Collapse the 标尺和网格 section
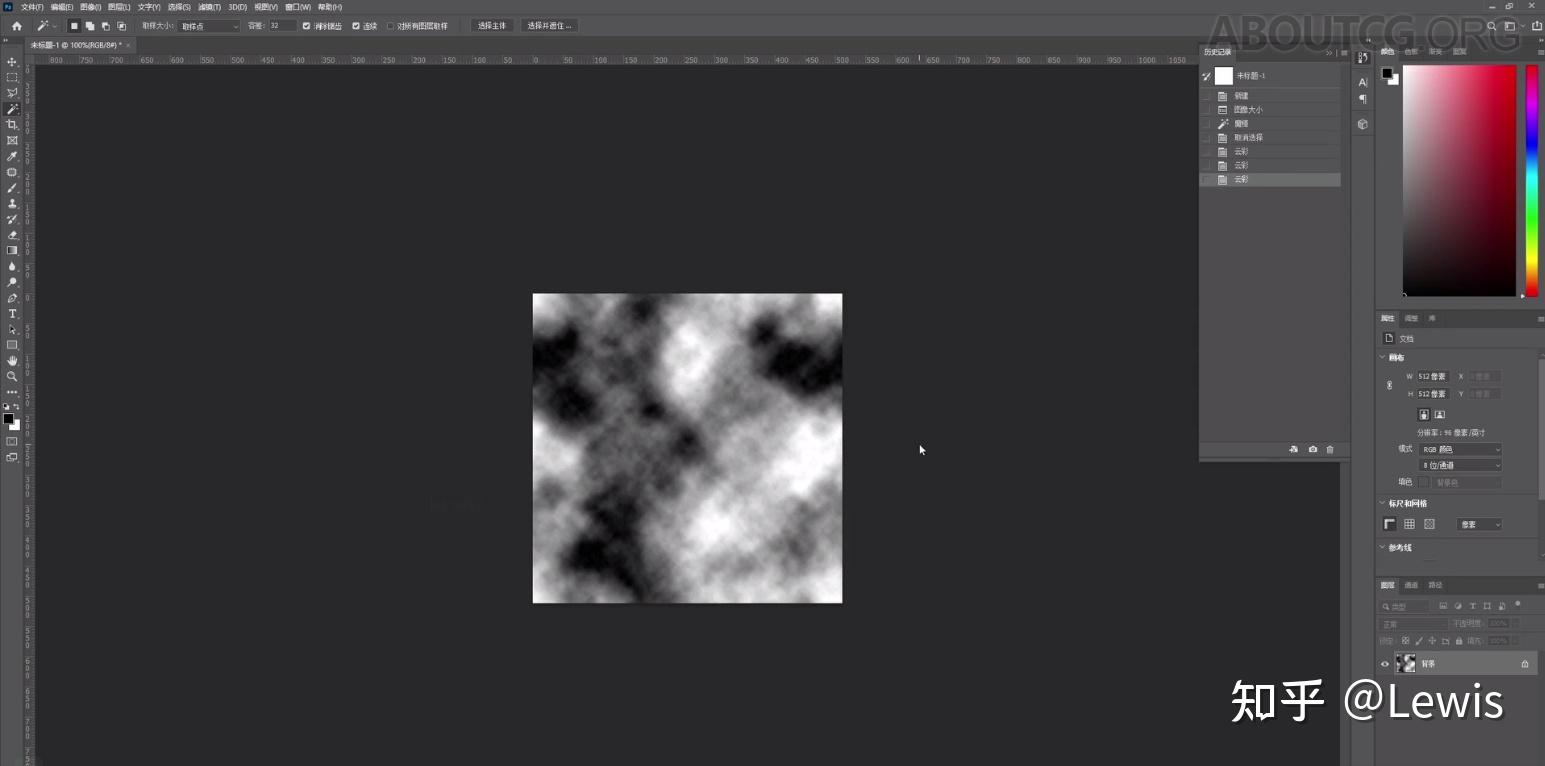 1382,503
